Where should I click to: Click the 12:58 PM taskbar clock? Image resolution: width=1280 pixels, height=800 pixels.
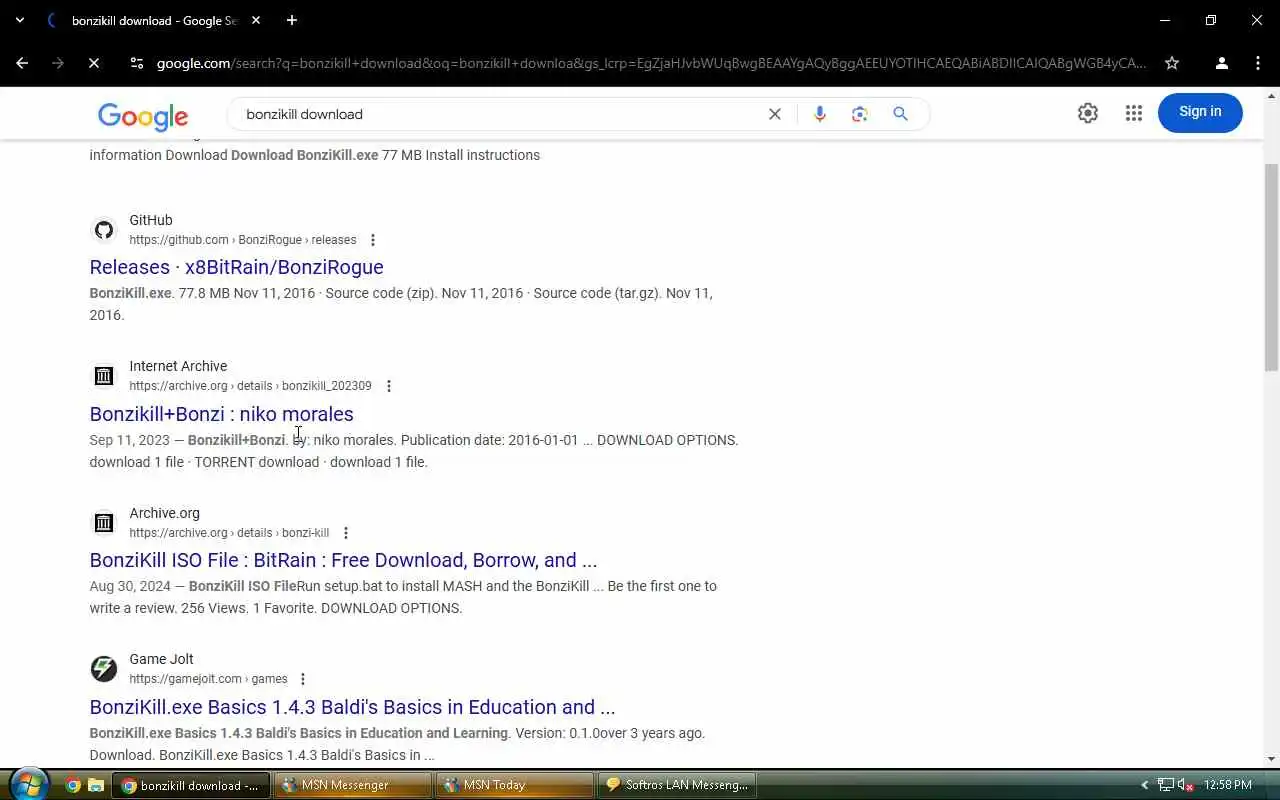[1228, 785]
